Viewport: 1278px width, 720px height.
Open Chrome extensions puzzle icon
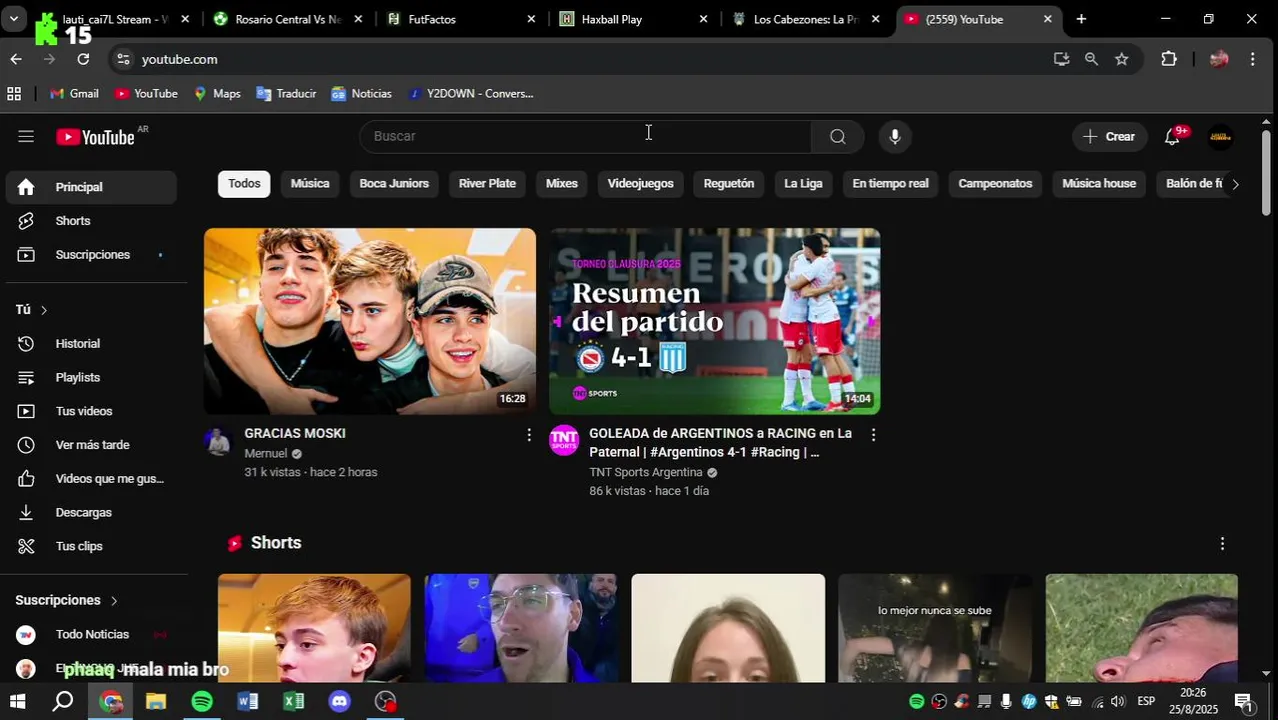(1169, 59)
